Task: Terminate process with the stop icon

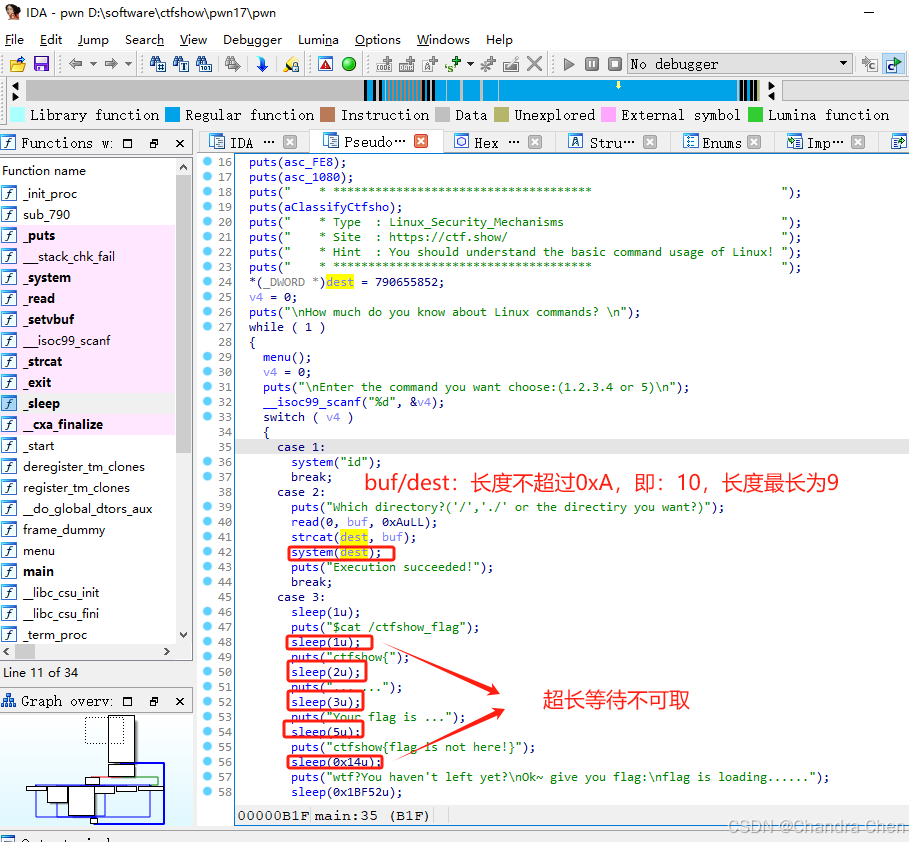Action: click(x=615, y=64)
